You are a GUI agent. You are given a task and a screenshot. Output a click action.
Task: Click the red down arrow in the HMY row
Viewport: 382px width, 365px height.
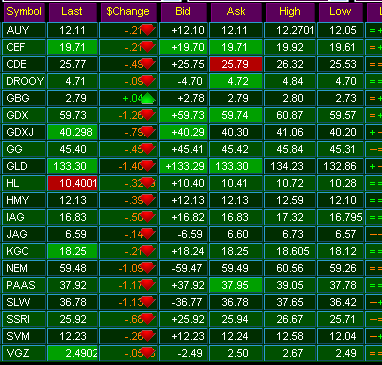pyautogui.click(x=147, y=200)
